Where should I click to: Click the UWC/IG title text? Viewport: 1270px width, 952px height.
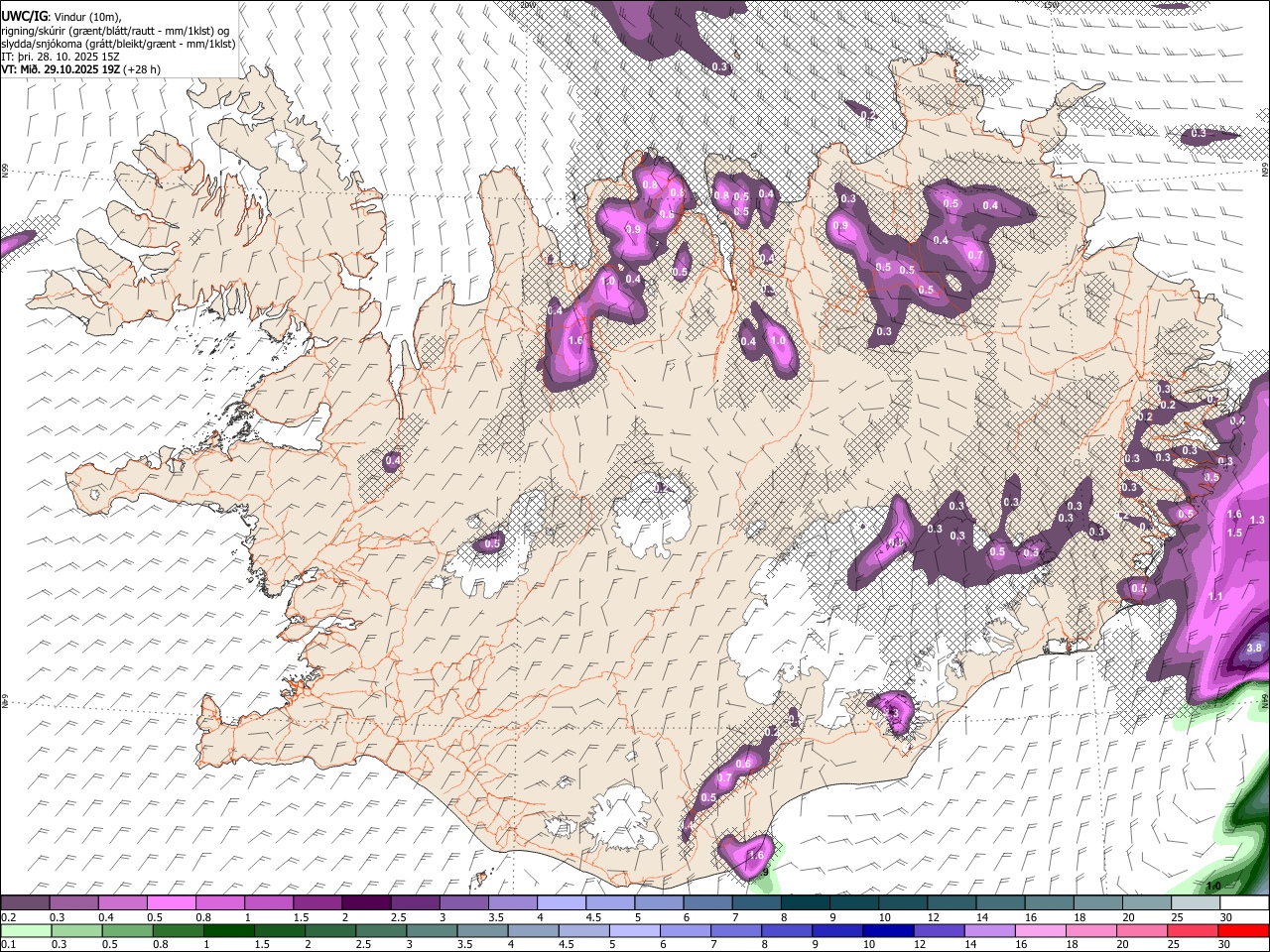23,15
